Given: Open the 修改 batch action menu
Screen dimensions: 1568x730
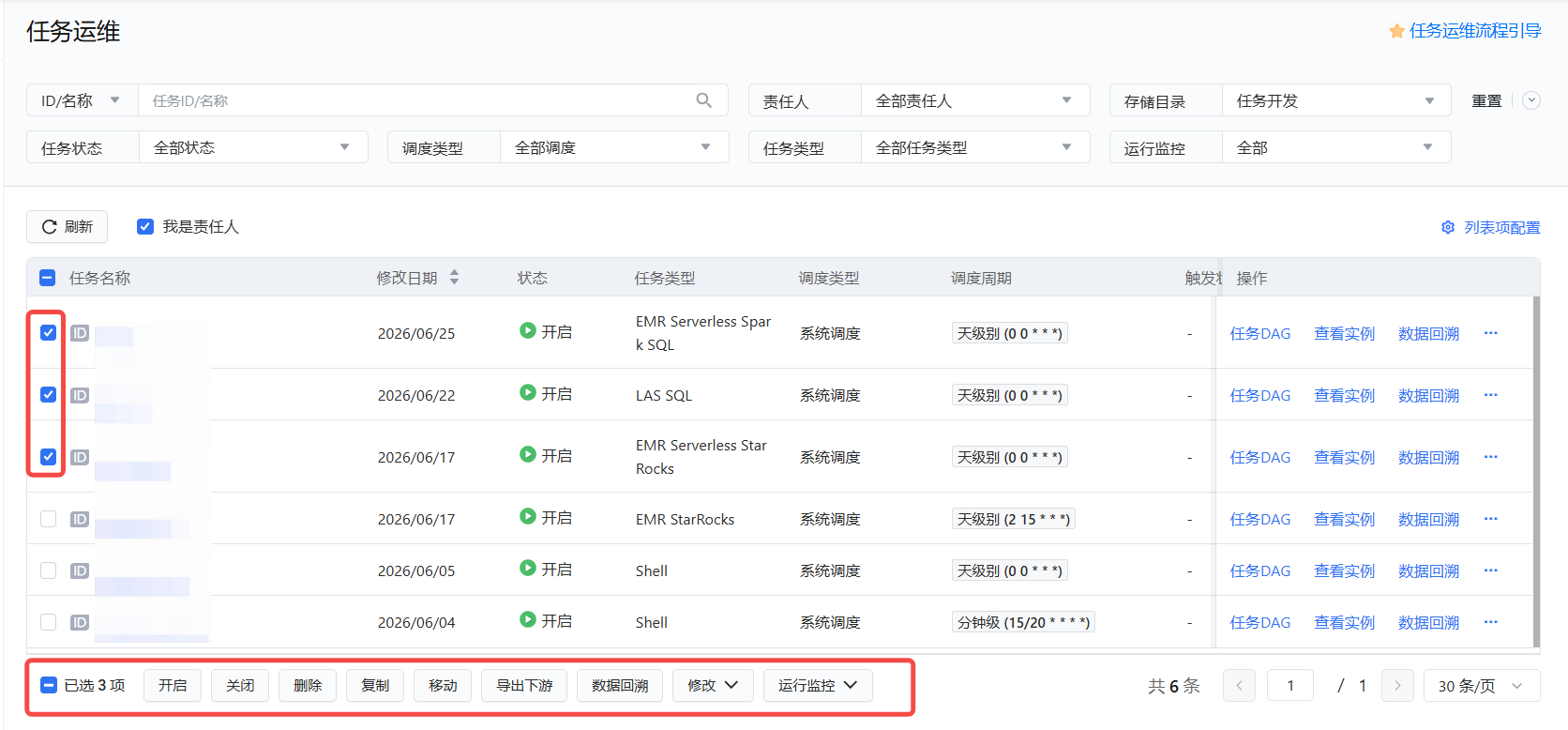Looking at the screenshot, I should [713, 685].
